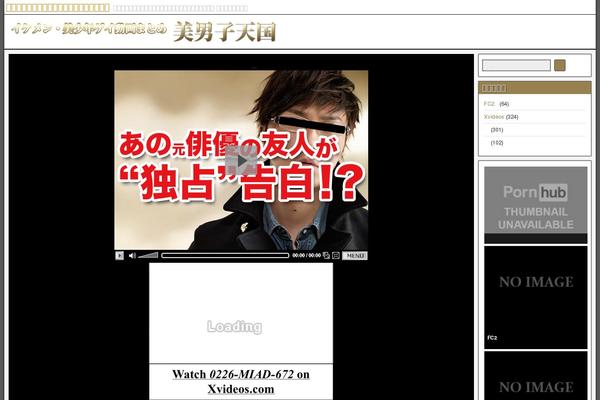600x400 pixels.
Task: Open the category link with count (301)
Action: click(x=497, y=130)
